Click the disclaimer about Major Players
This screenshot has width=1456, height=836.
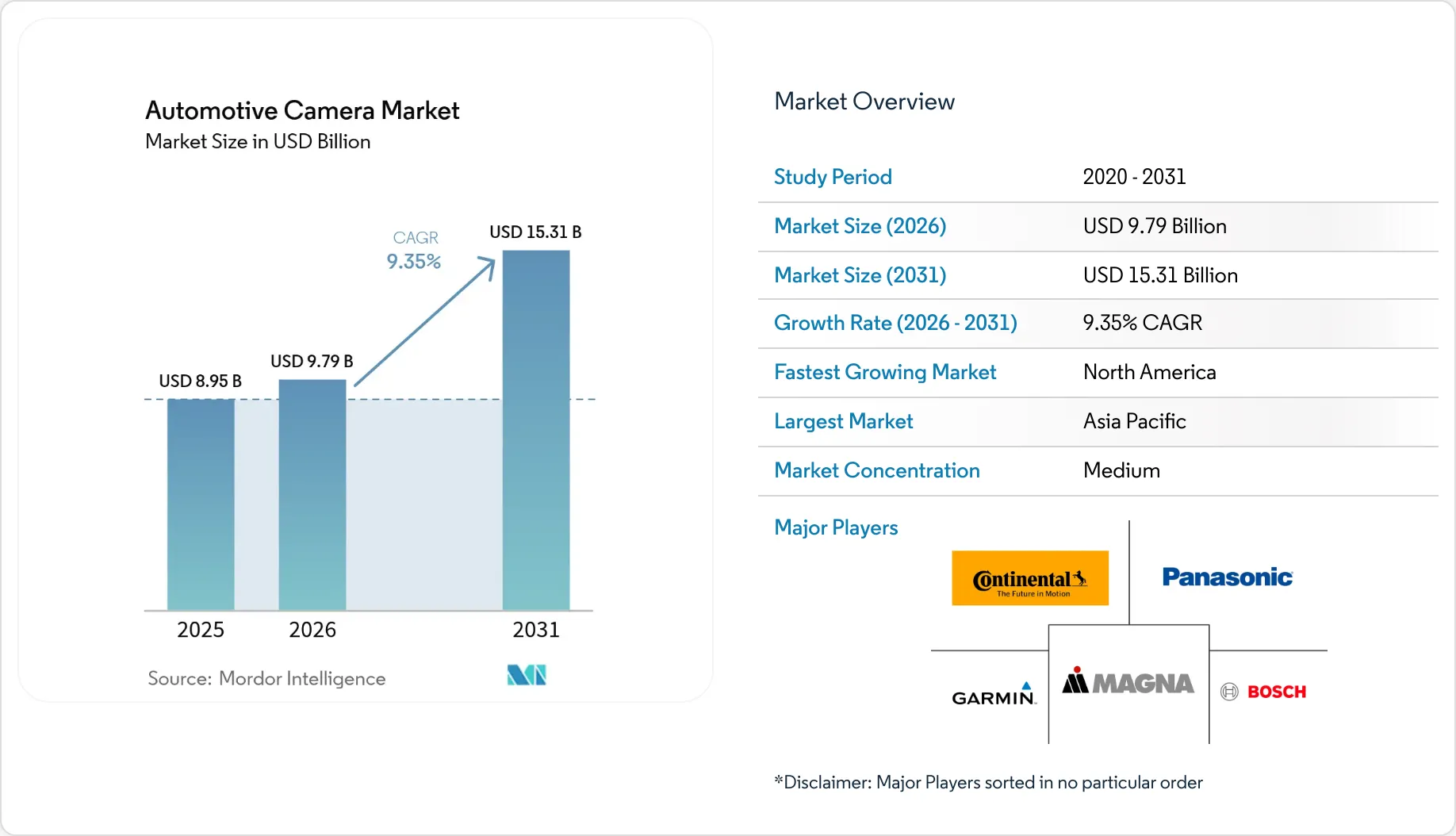click(x=988, y=783)
